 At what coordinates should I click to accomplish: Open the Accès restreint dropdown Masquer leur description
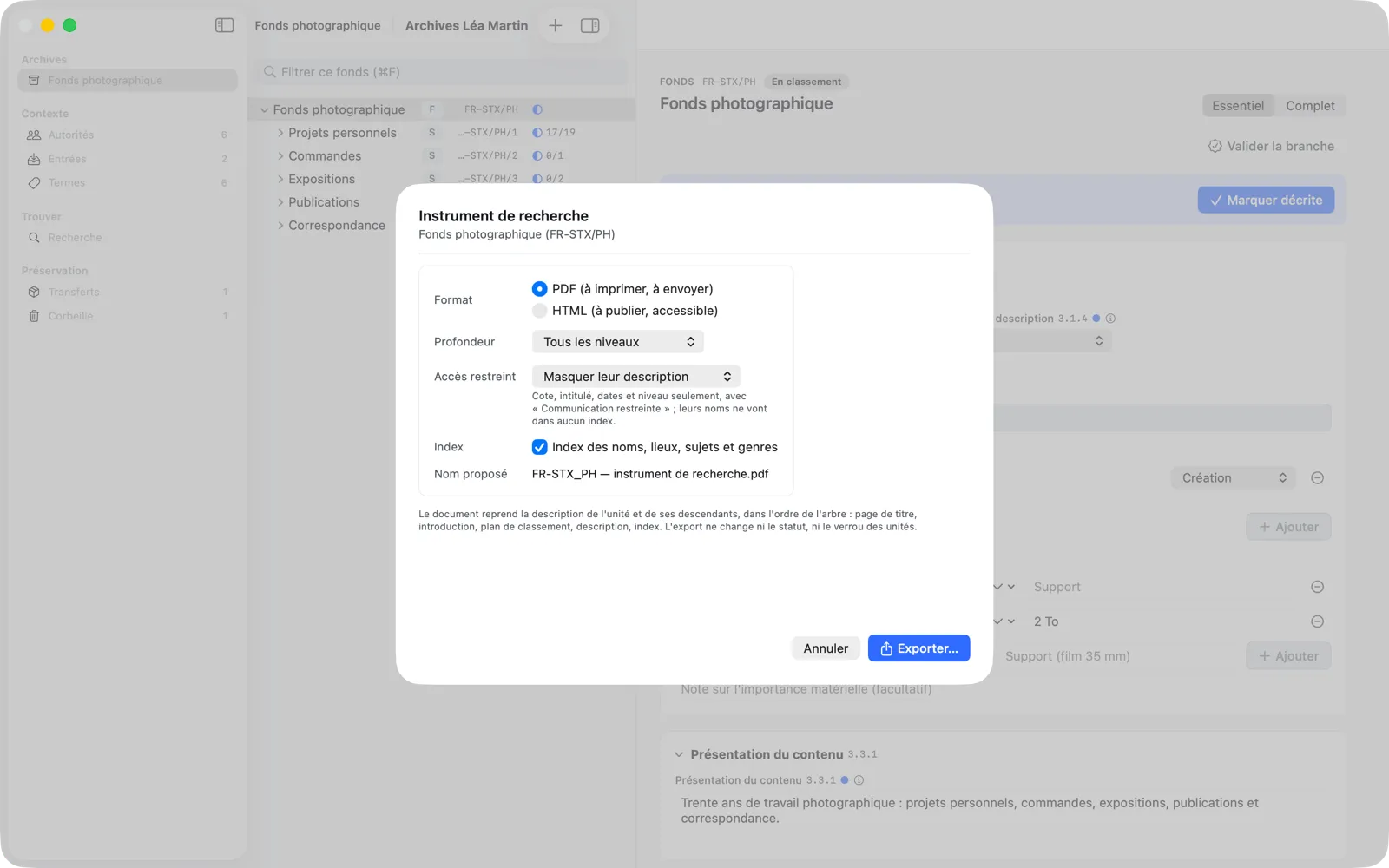pos(635,377)
